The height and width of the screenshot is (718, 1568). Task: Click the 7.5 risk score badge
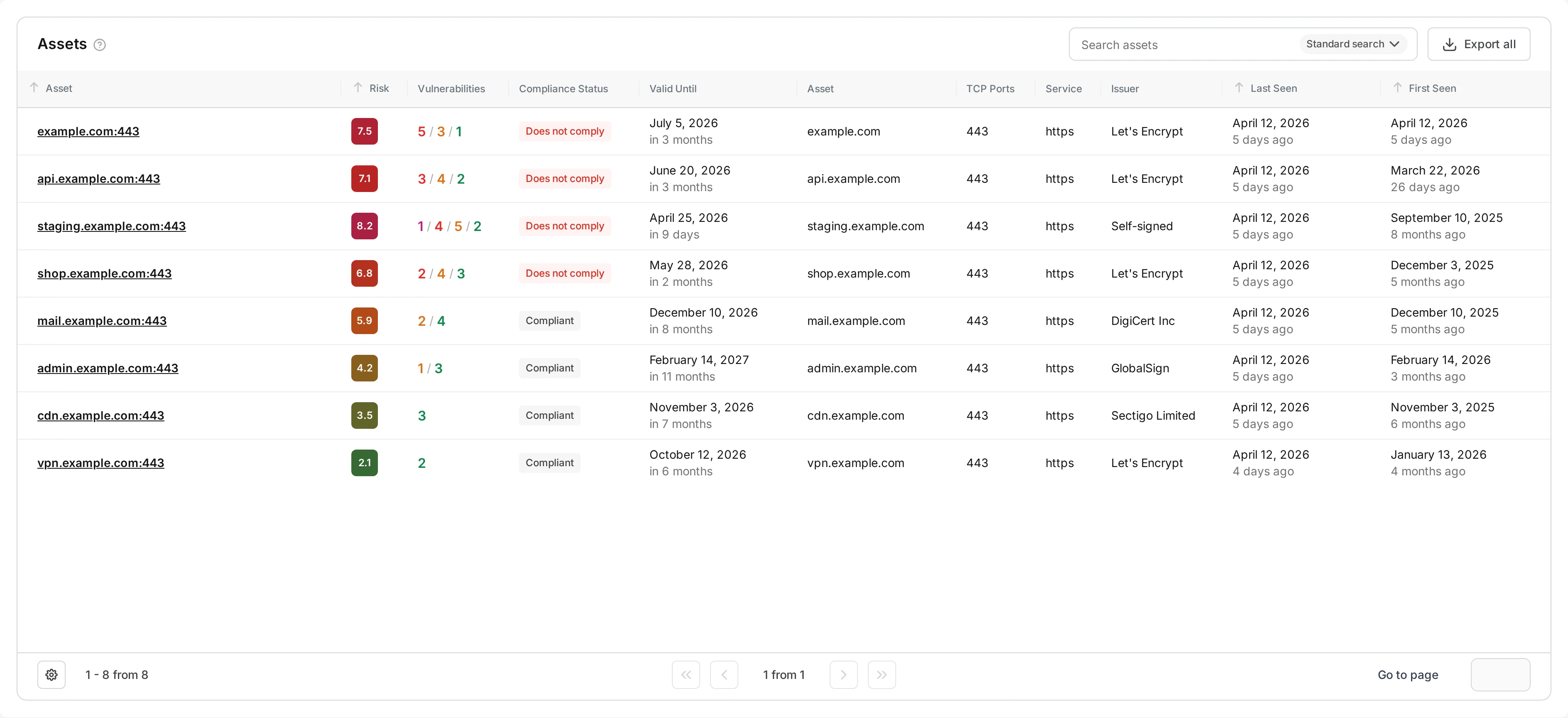point(365,132)
